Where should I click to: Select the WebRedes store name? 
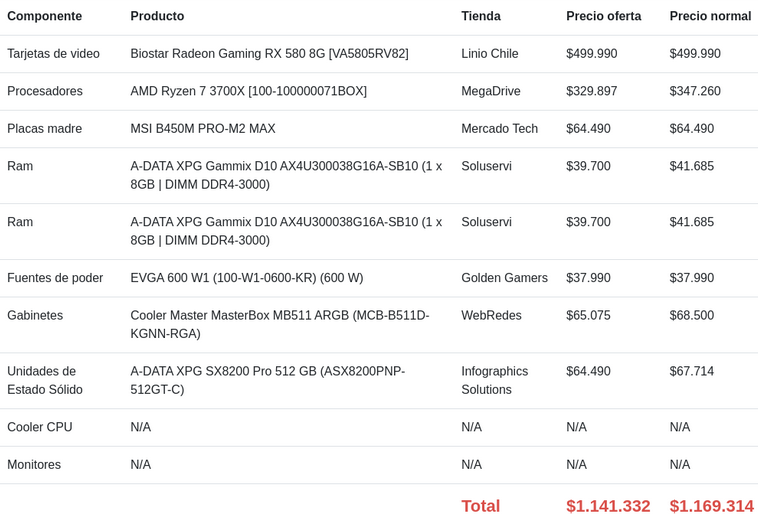point(491,316)
